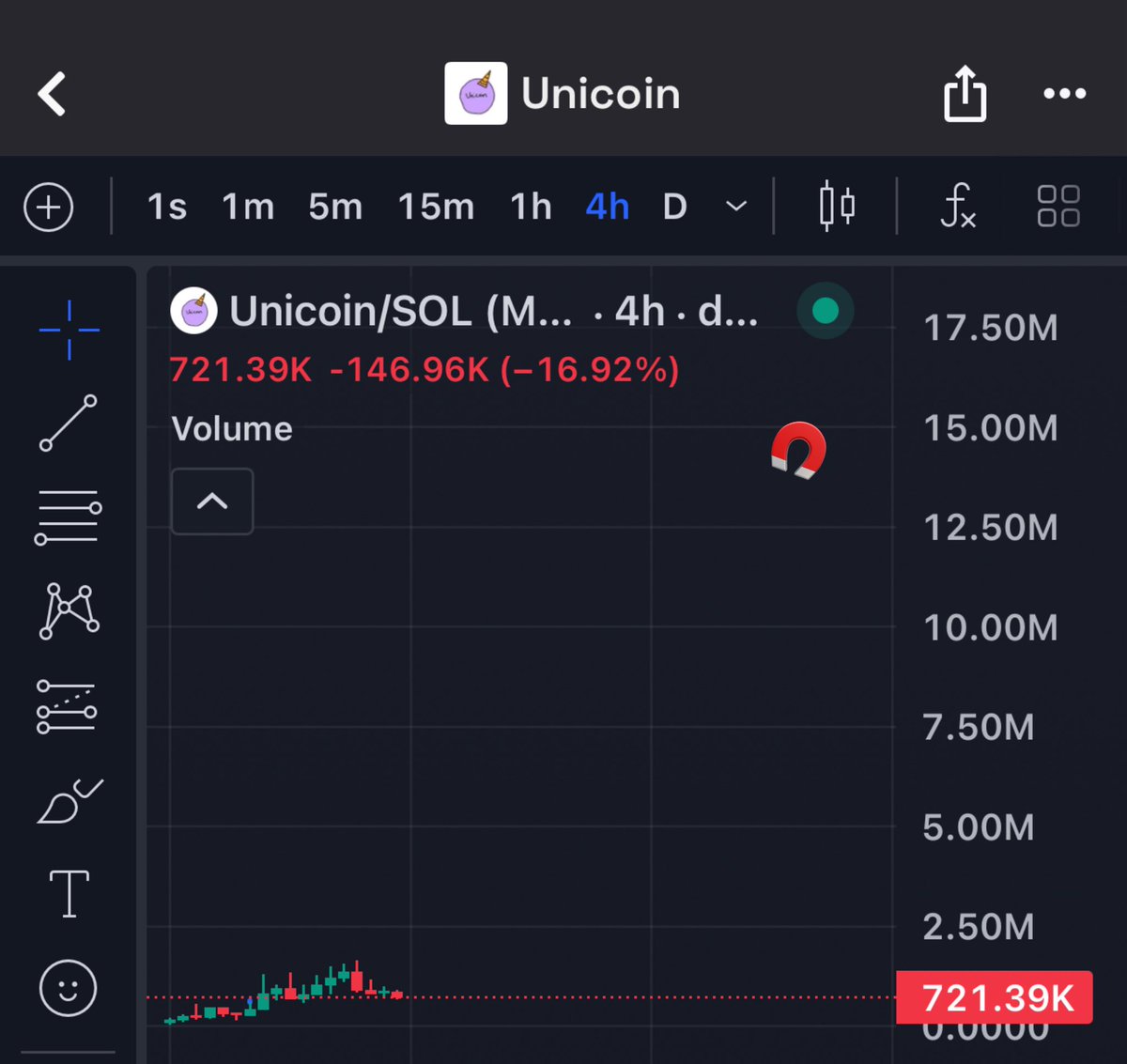Open the three-dot more menu

(1065, 93)
